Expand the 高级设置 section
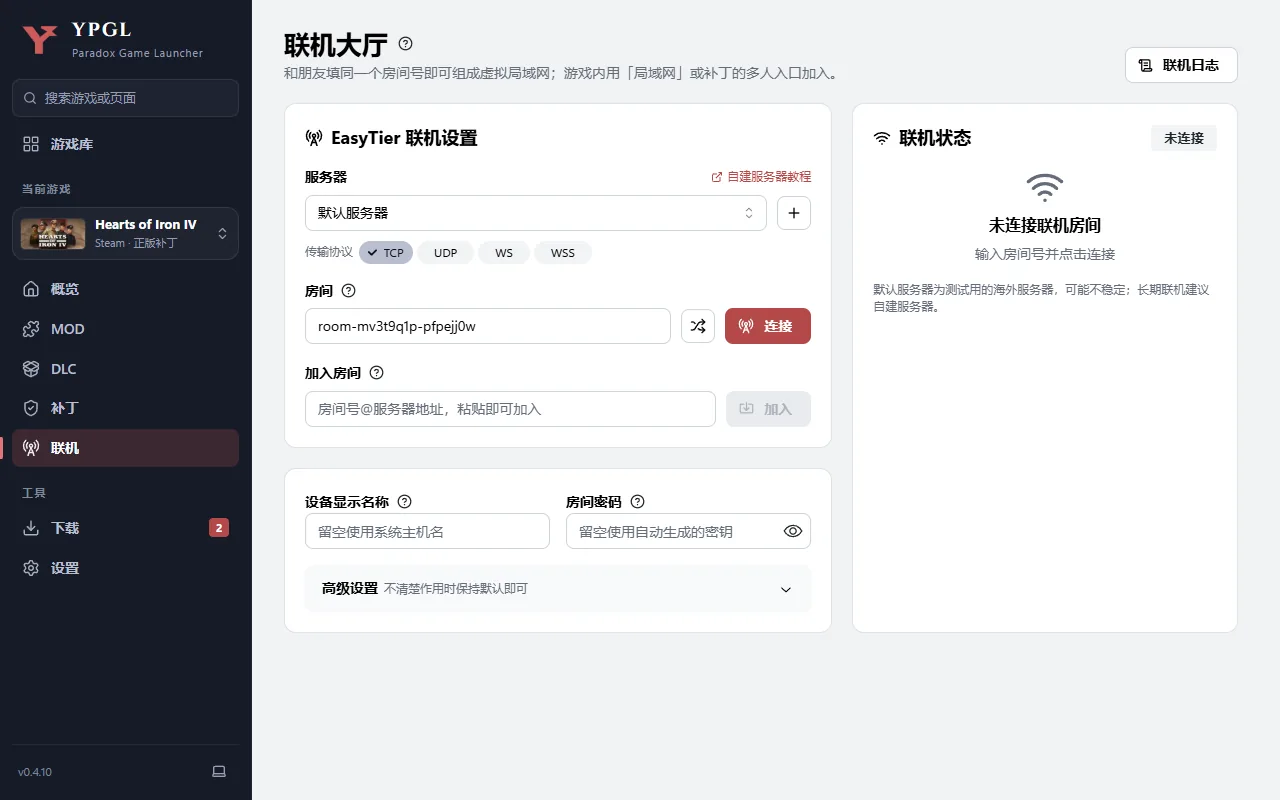 point(558,589)
